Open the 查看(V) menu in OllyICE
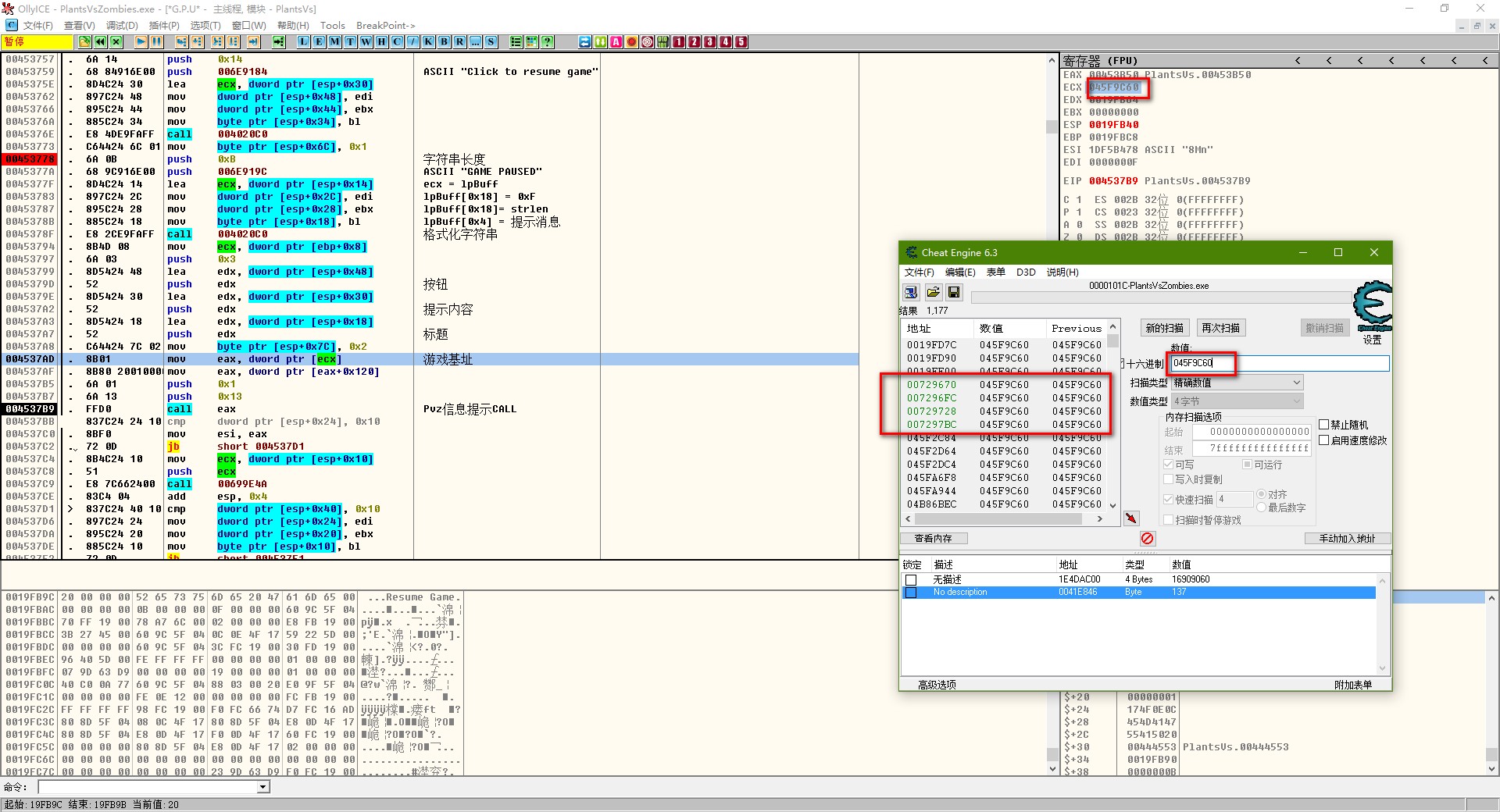Screen dimensions: 1500x812 coord(80,25)
